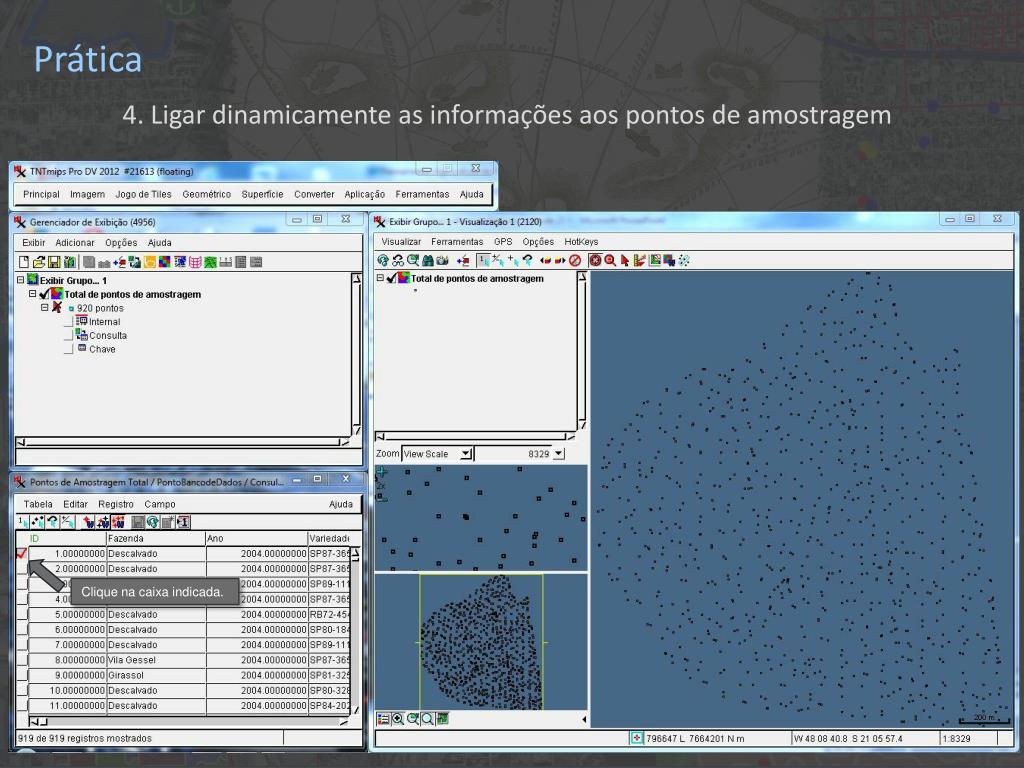Click the red magnifier zoom-out icon in Visualização toolbar
This screenshot has height=768, width=1024.
tap(610, 261)
